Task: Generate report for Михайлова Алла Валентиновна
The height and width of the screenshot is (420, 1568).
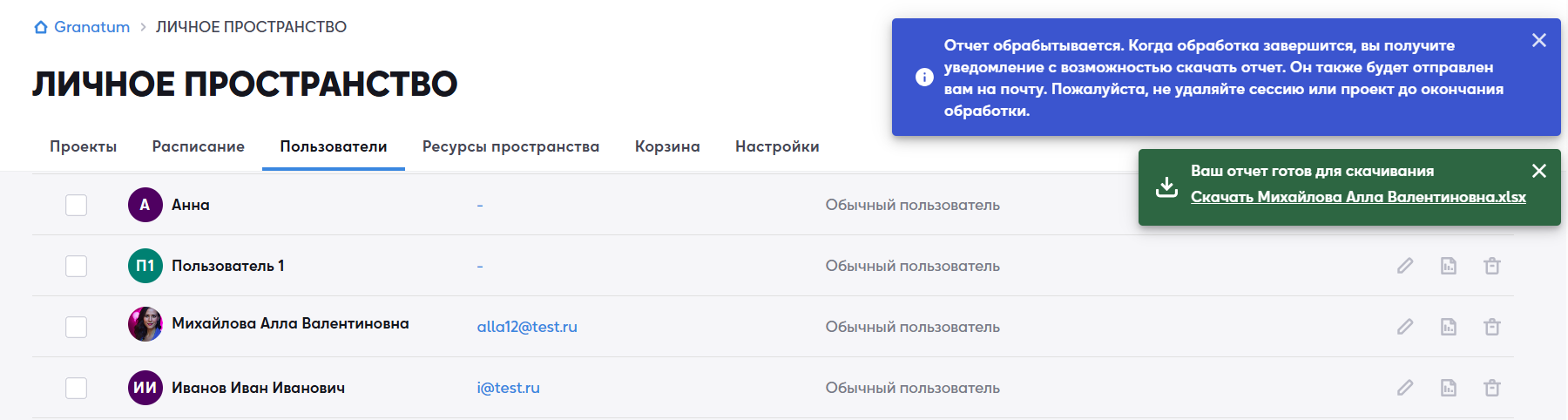Action: (x=1449, y=327)
